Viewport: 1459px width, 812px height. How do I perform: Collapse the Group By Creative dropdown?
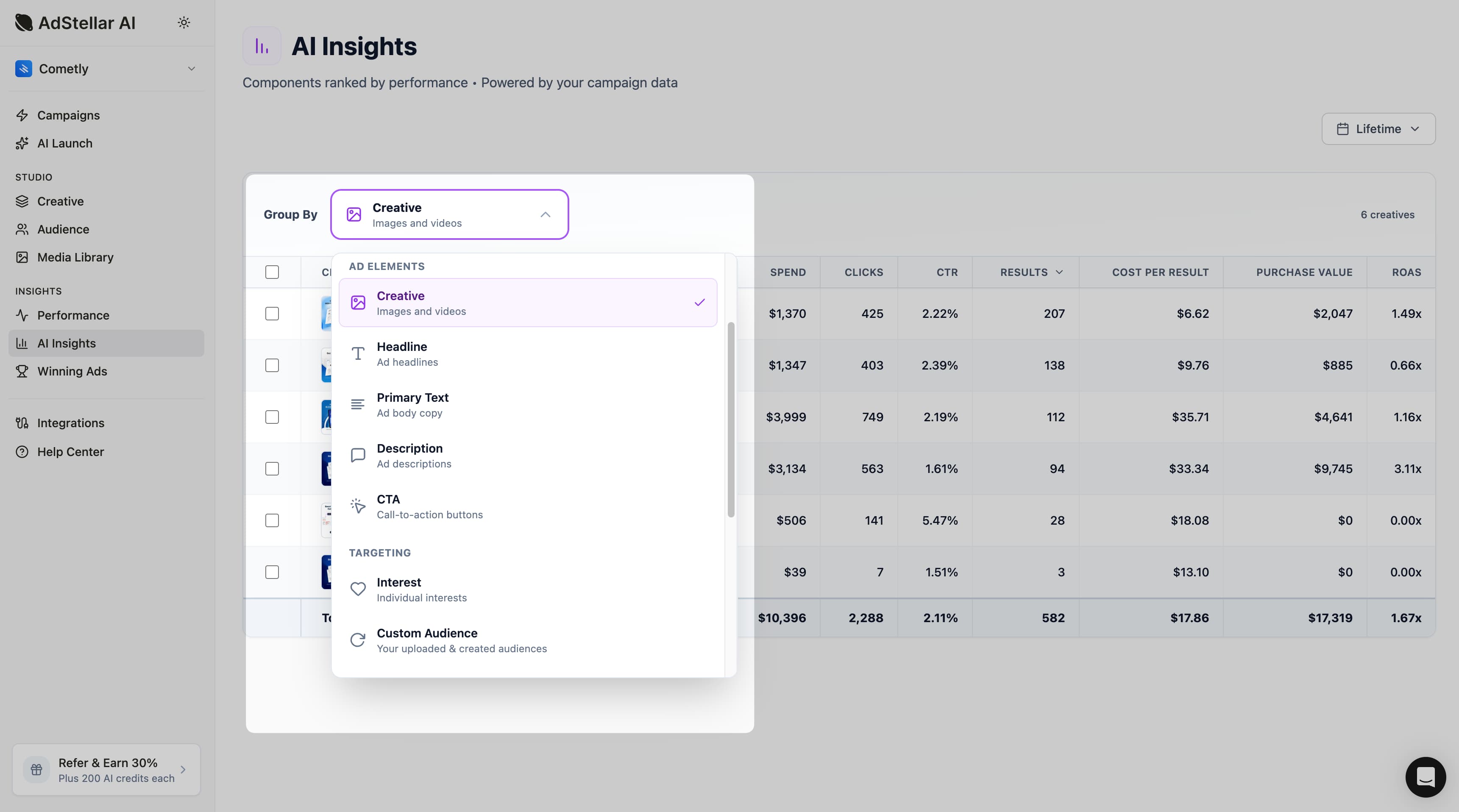coord(545,214)
